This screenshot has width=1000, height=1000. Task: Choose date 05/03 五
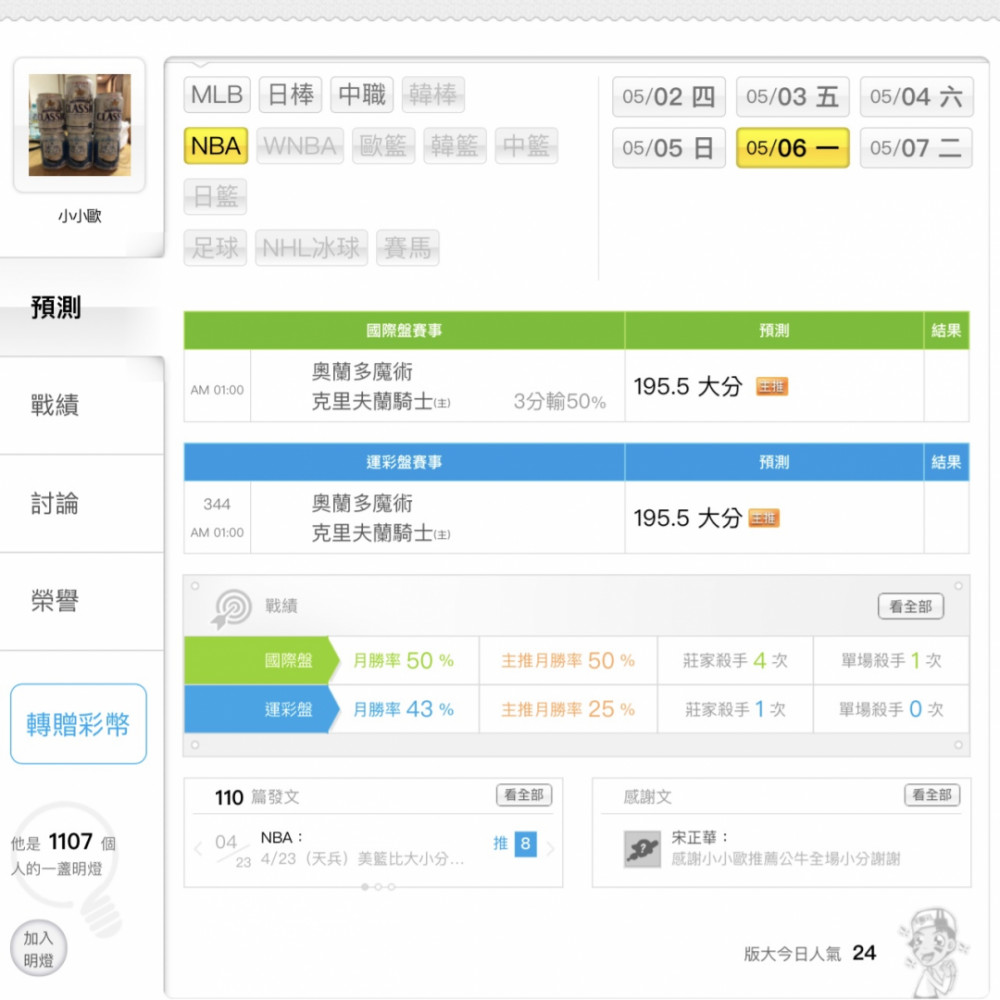click(x=793, y=97)
